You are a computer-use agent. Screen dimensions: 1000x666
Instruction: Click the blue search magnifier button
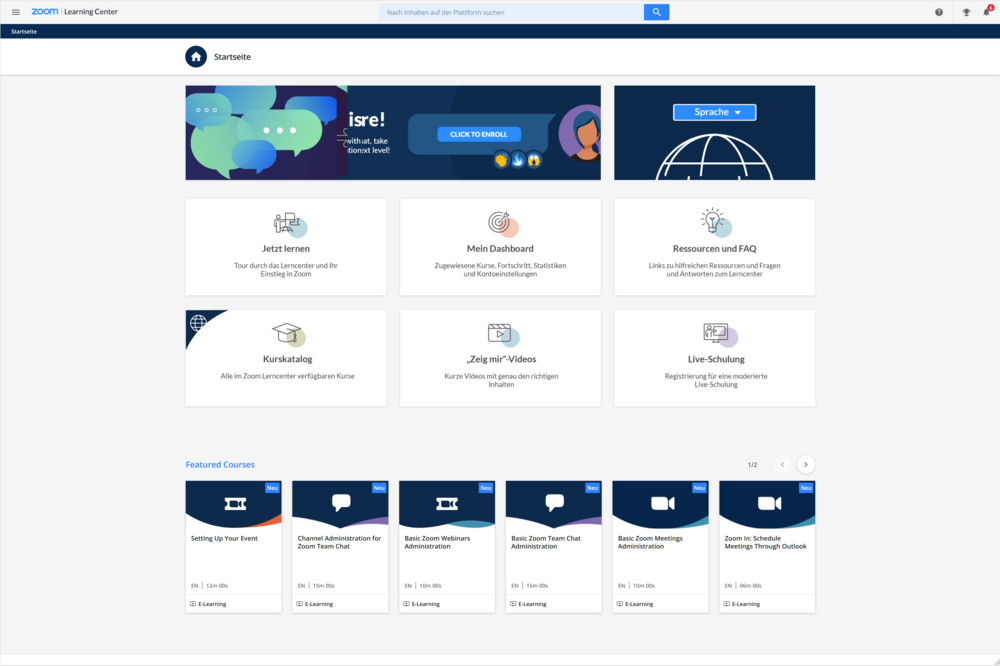click(x=656, y=12)
